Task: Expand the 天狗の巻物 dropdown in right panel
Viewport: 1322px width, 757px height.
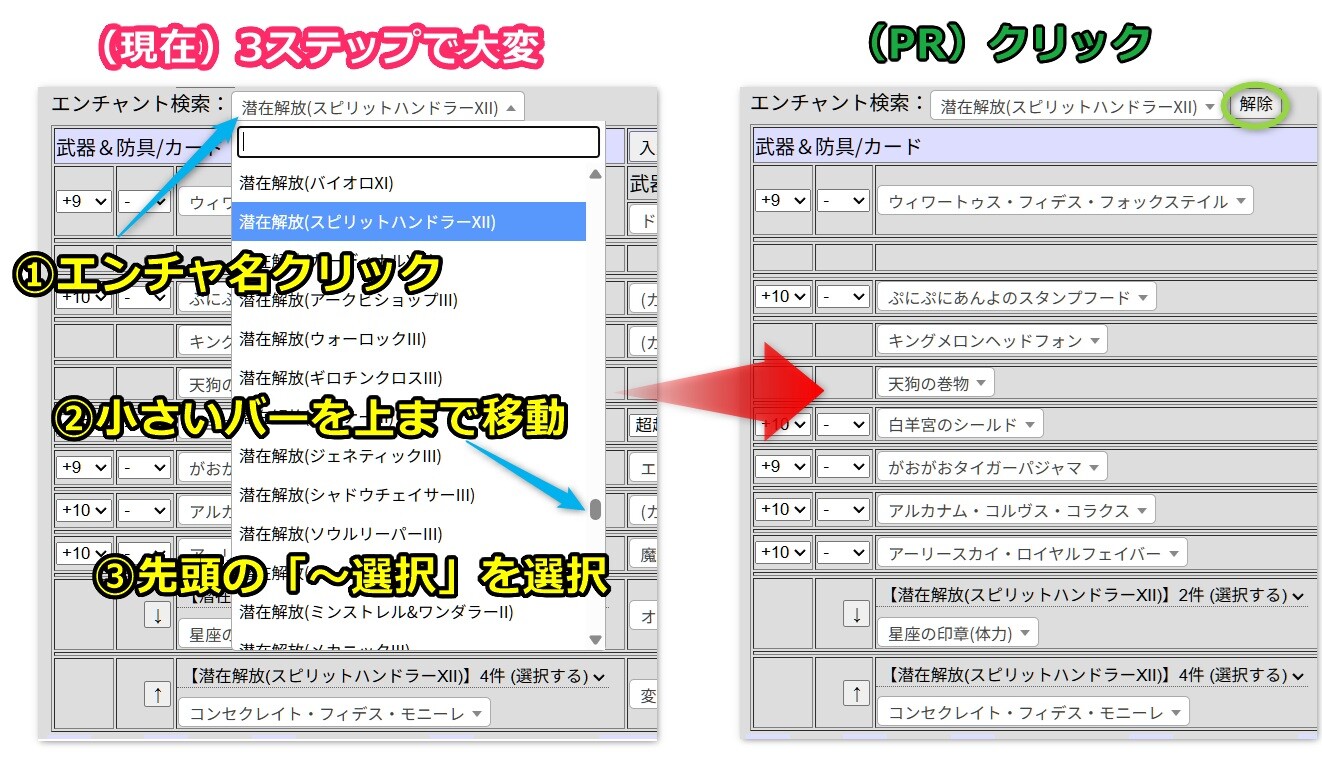Action: pos(934,383)
